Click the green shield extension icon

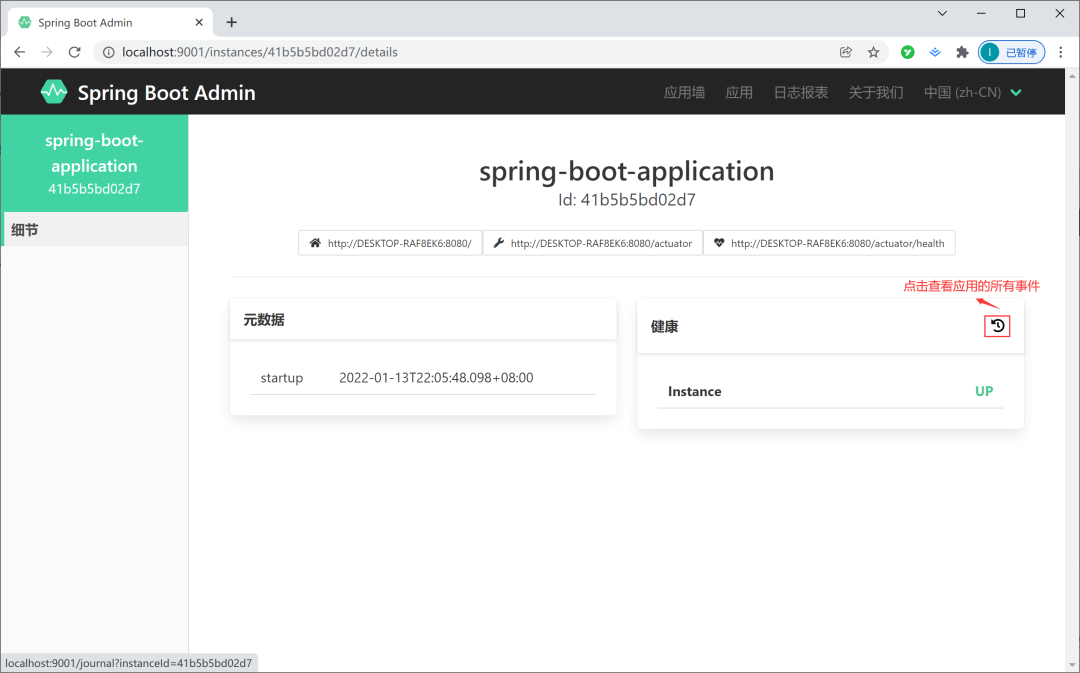click(907, 52)
